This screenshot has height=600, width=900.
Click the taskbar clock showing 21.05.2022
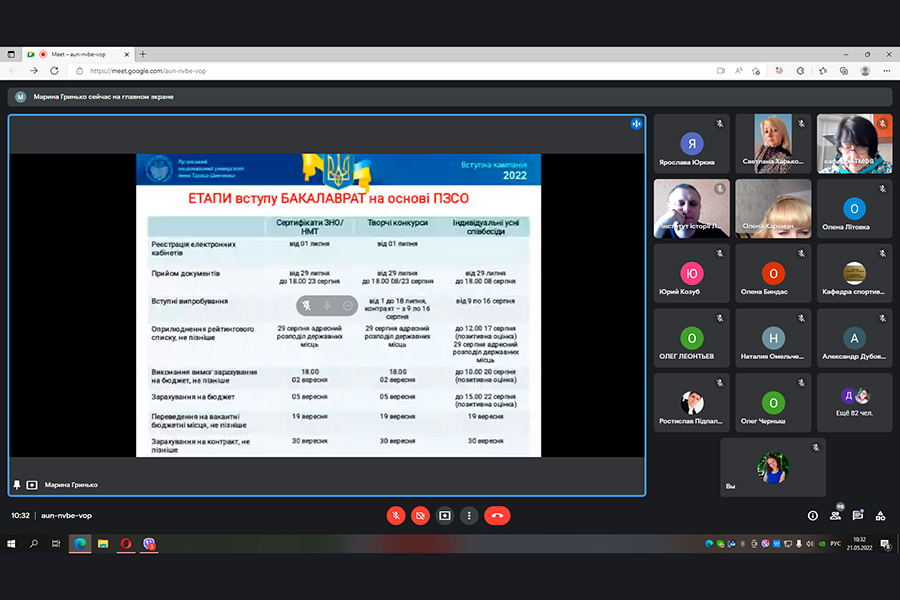pos(859,544)
